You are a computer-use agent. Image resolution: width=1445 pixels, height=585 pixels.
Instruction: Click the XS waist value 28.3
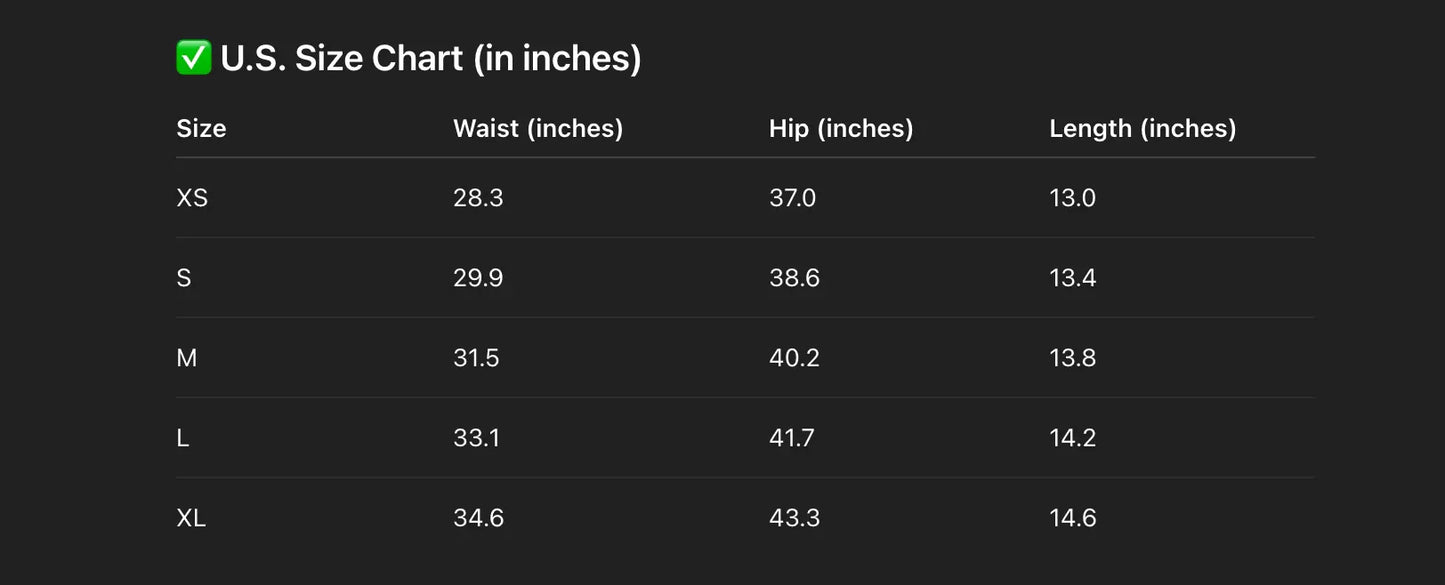click(478, 198)
